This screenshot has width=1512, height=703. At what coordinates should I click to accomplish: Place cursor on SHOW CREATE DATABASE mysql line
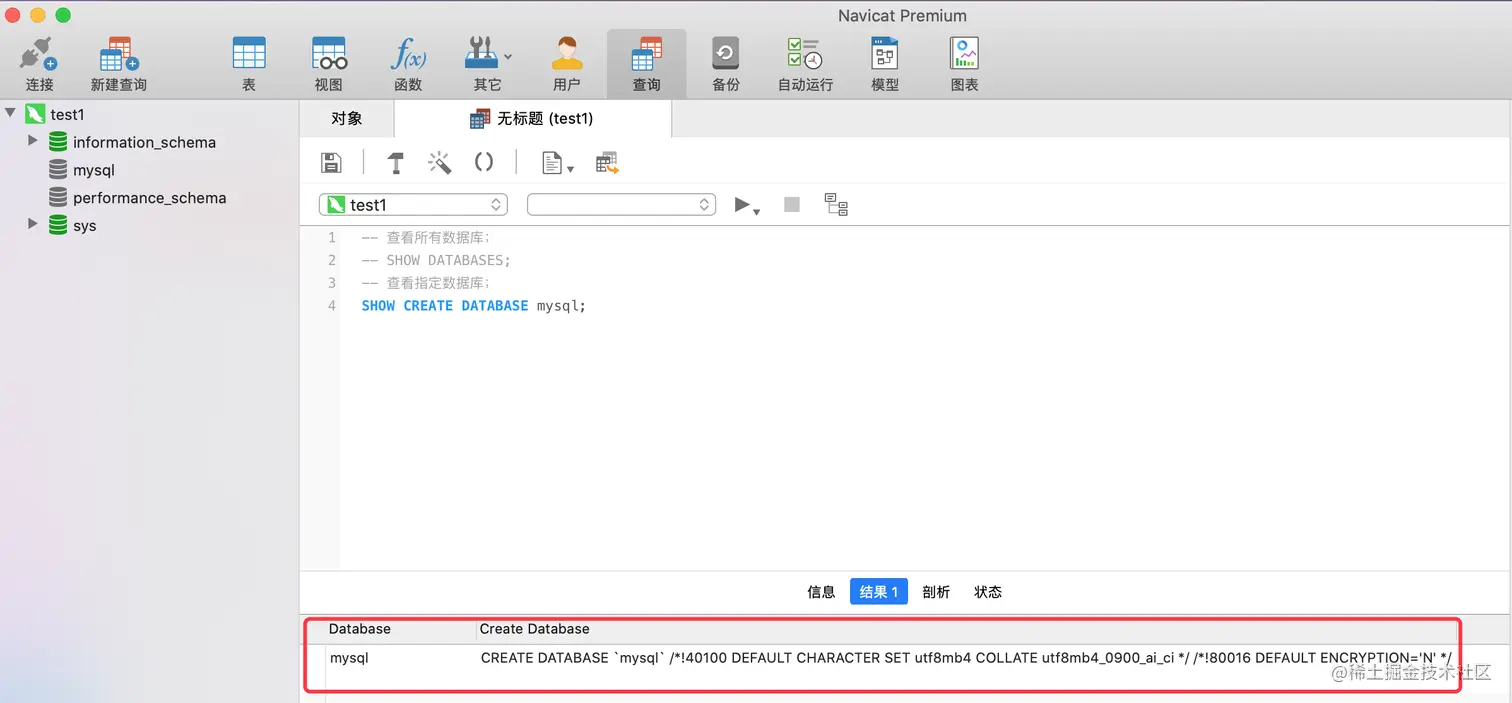click(473, 306)
